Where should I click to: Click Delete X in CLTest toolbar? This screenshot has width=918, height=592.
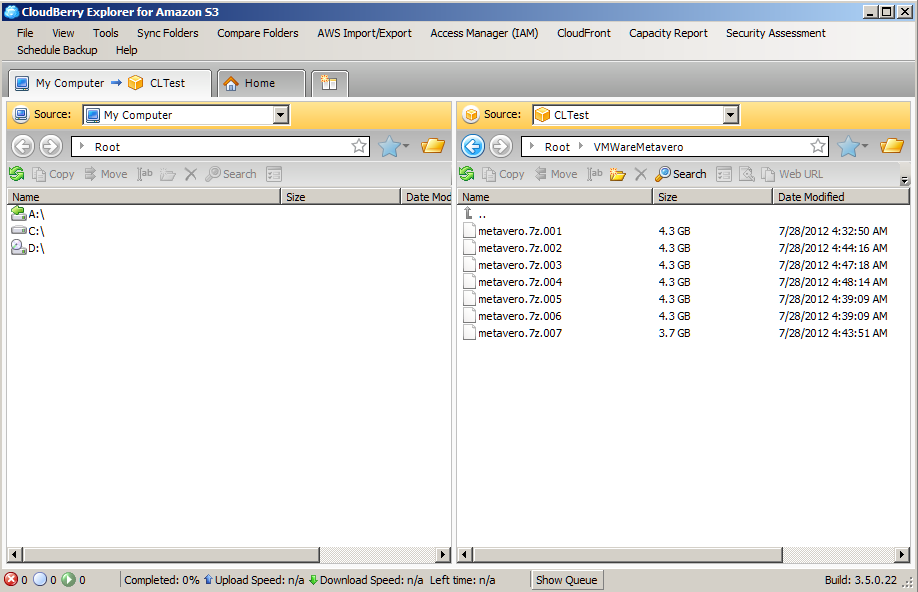click(640, 174)
